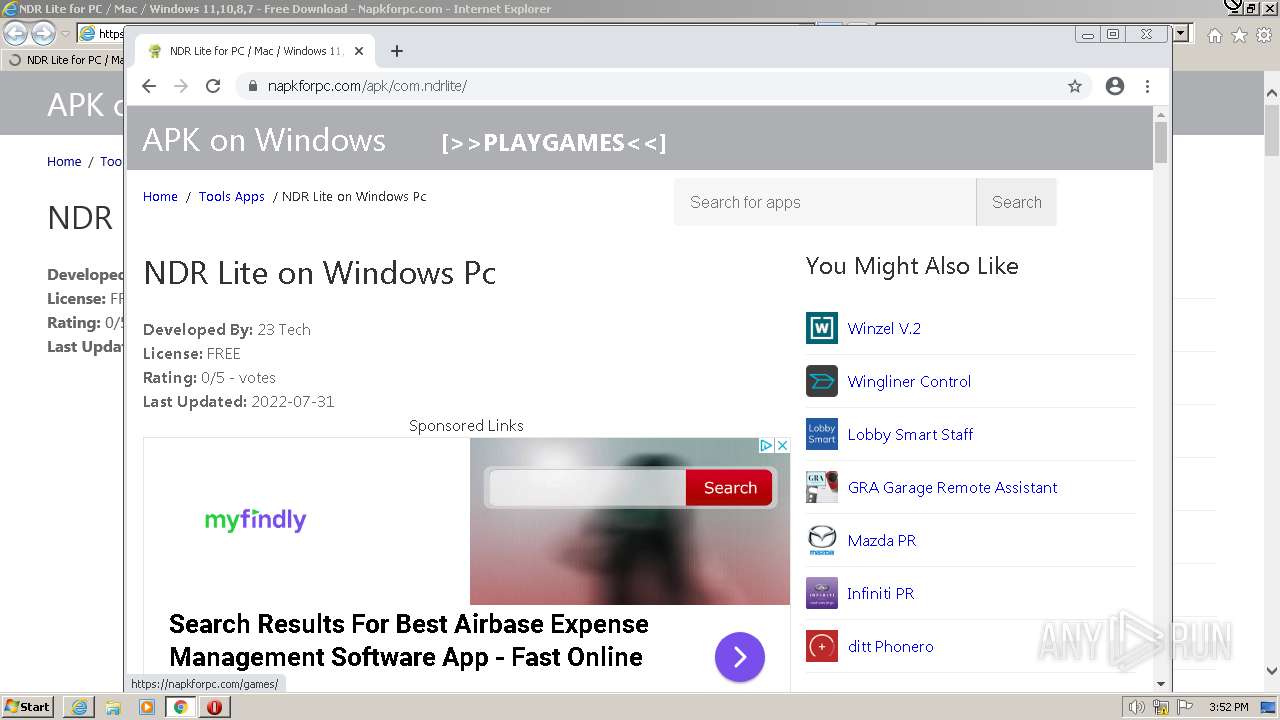
Task: Bookmark this page with star icon
Action: (1075, 86)
